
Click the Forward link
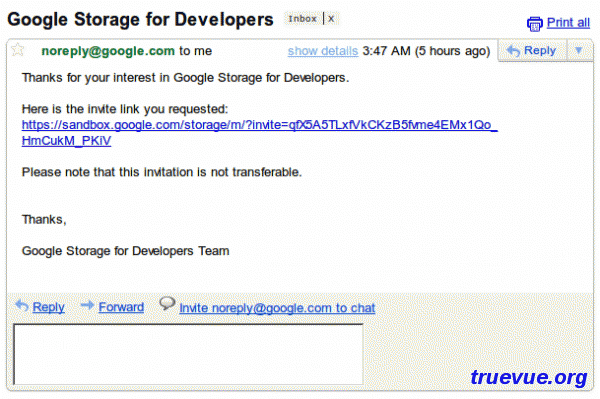coord(121,307)
